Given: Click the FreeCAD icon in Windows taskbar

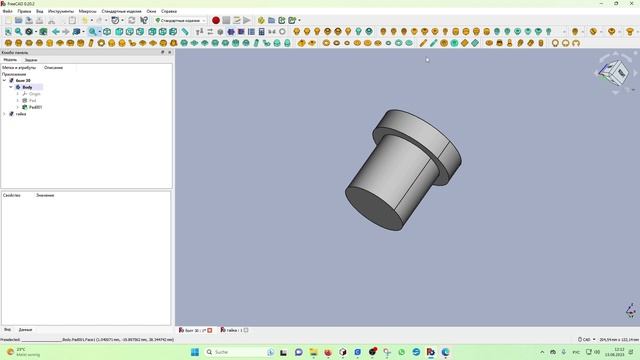Looking at the screenshot, I should tap(431, 352).
